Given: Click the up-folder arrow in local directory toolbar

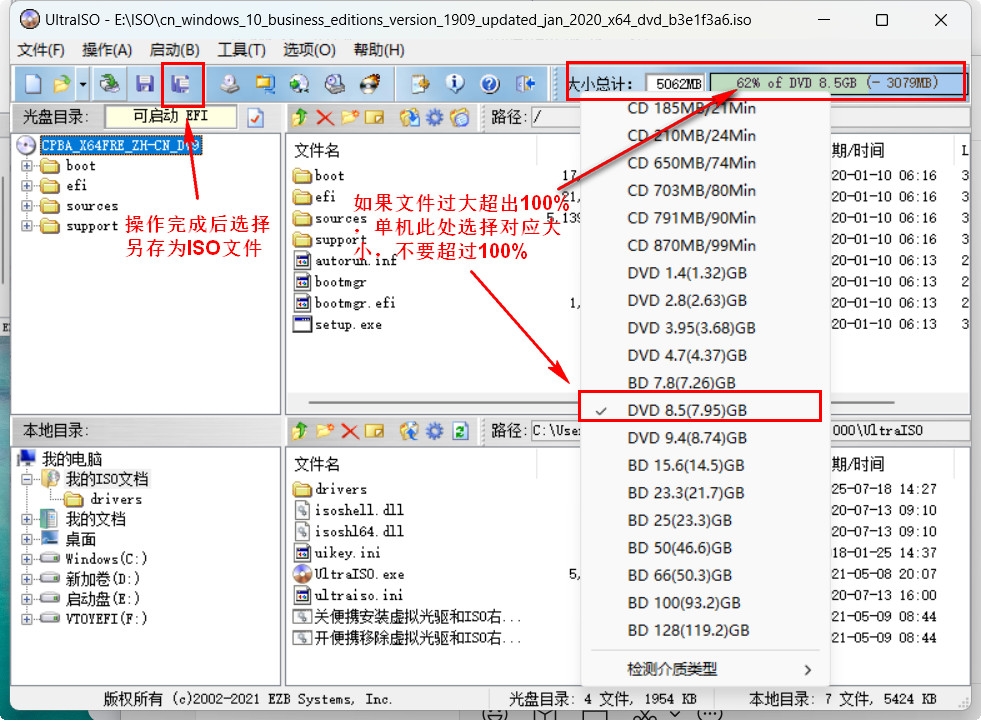Looking at the screenshot, I should click(299, 431).
